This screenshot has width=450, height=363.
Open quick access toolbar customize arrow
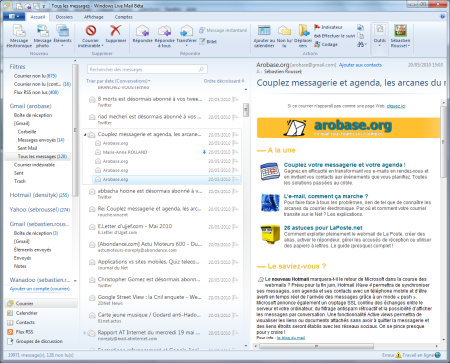click(44, 6)
